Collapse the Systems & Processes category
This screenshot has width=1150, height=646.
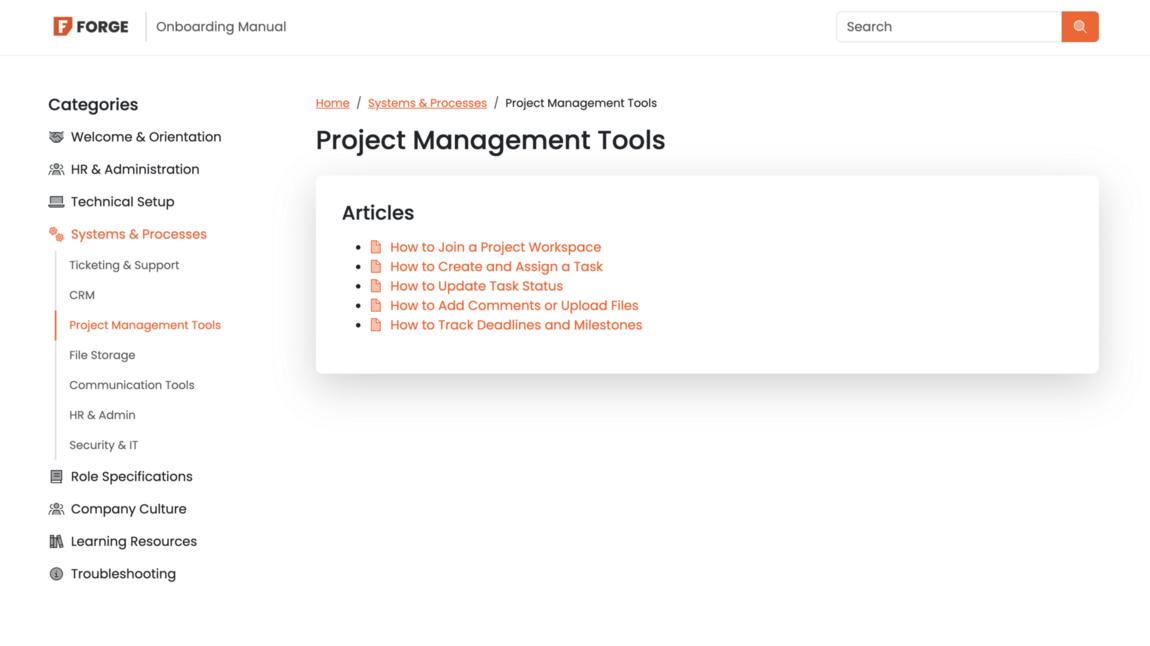[x=139, y=234]
